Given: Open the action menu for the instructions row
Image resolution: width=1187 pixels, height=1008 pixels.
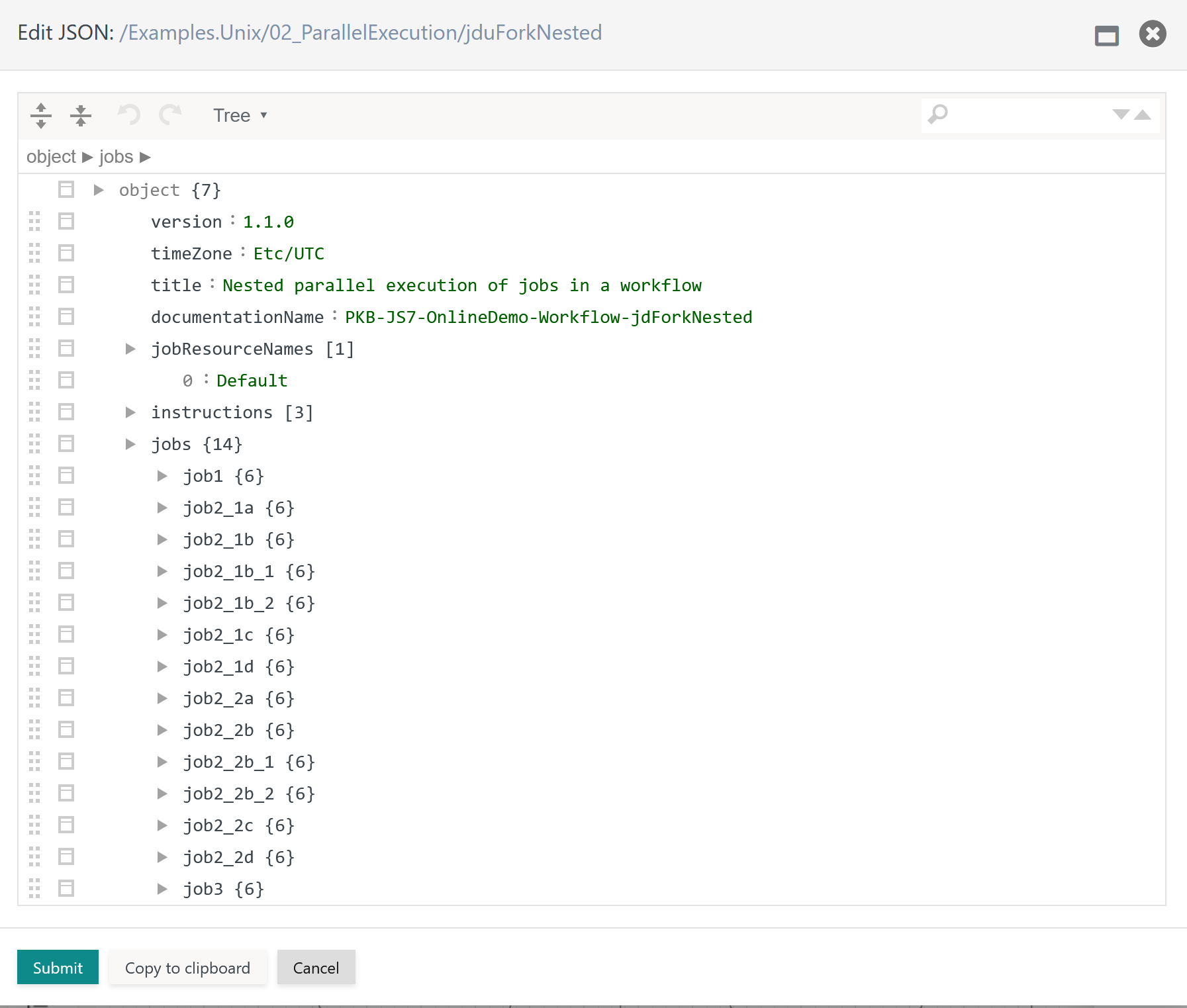Looking at the screenshot, I should [x=66, y=412].
